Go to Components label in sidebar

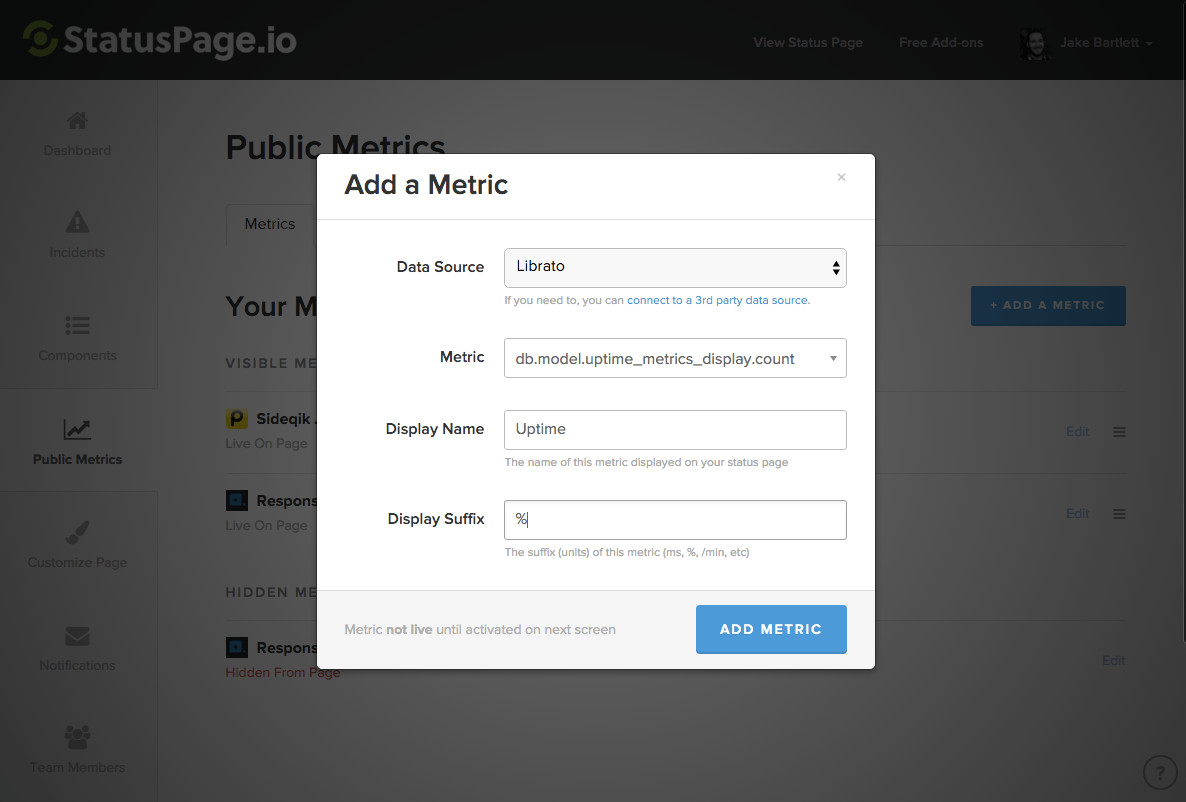pyautogui.click(x=77, y=356)
